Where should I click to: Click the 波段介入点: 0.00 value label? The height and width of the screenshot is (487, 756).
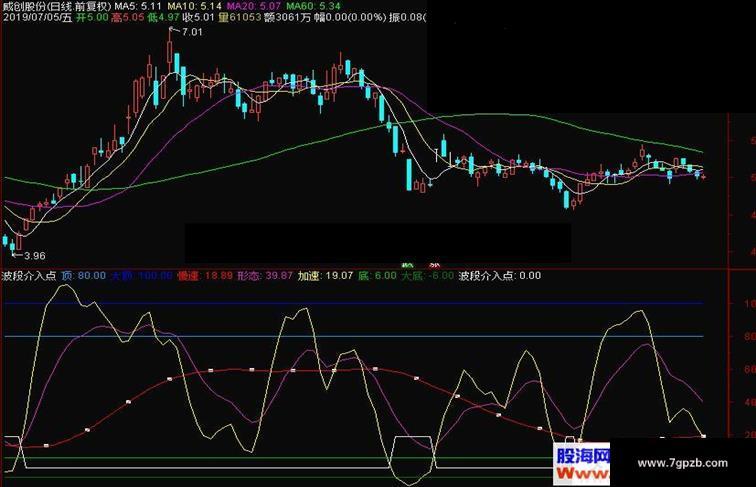pyautogui.click(x=500, y=276)
